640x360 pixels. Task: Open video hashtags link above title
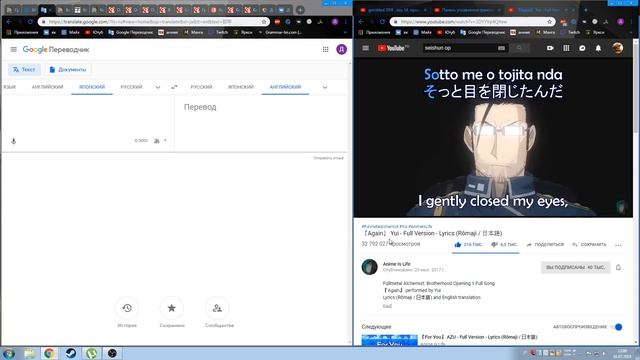click(396, 226)
